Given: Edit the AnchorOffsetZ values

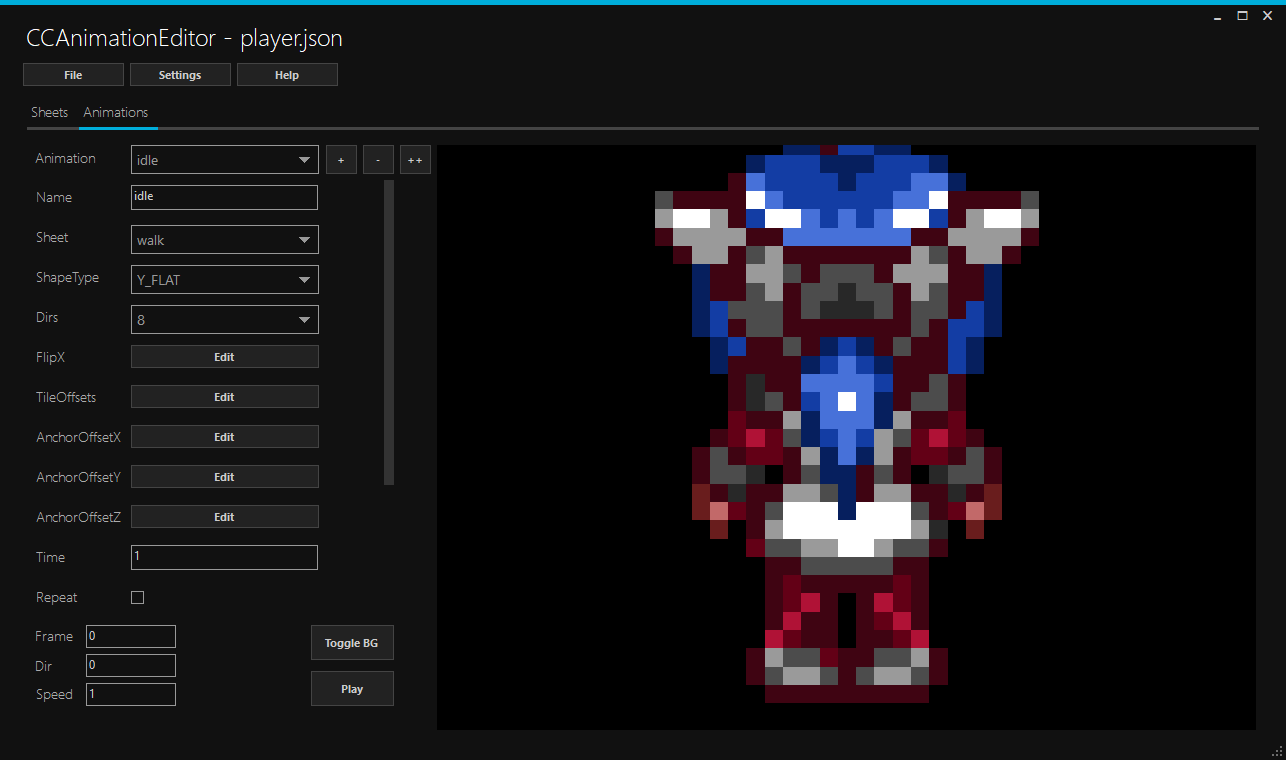Looking at the screenshot, I should [225, 517].
